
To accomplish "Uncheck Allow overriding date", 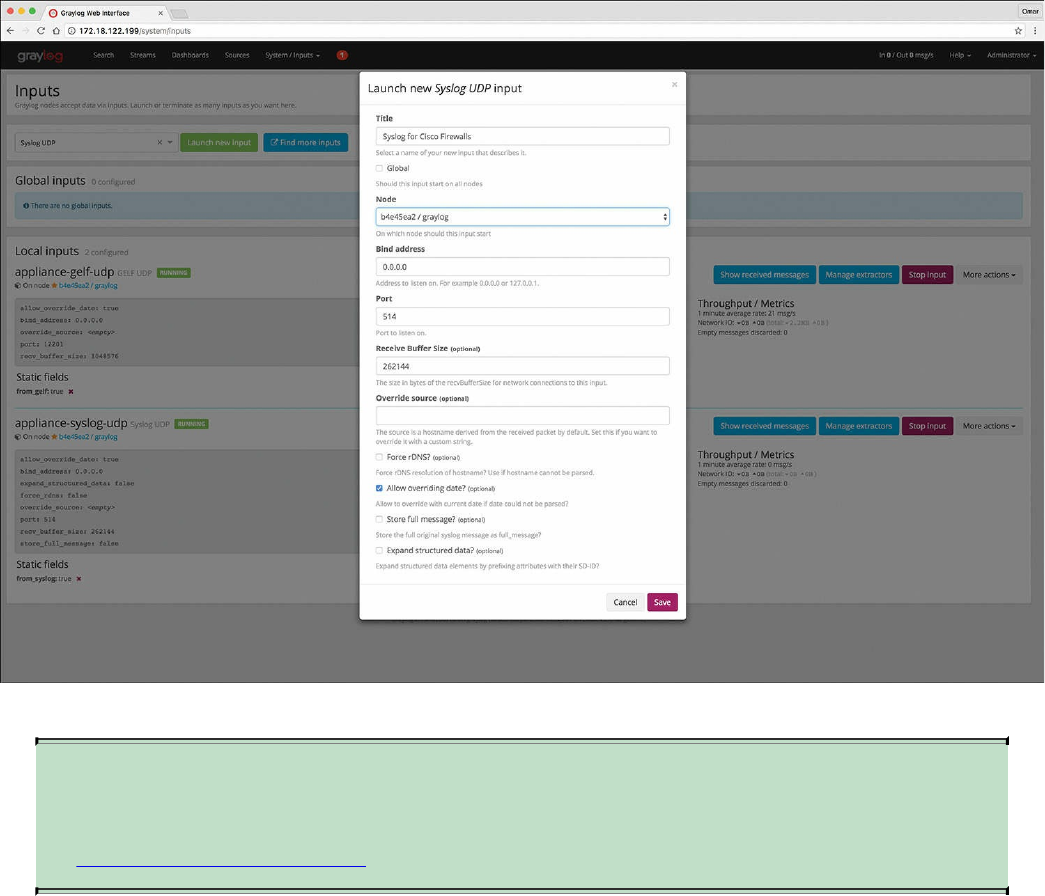I will [x=379, y=488].
